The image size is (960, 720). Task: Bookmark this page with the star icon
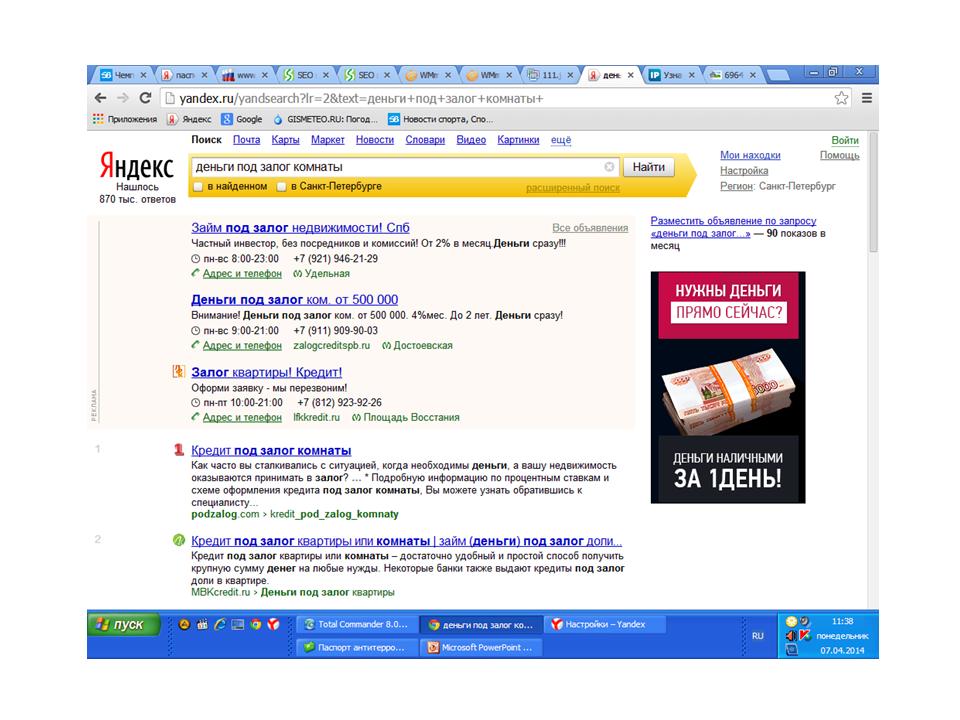pyautogui.click(x=841, y=98)
